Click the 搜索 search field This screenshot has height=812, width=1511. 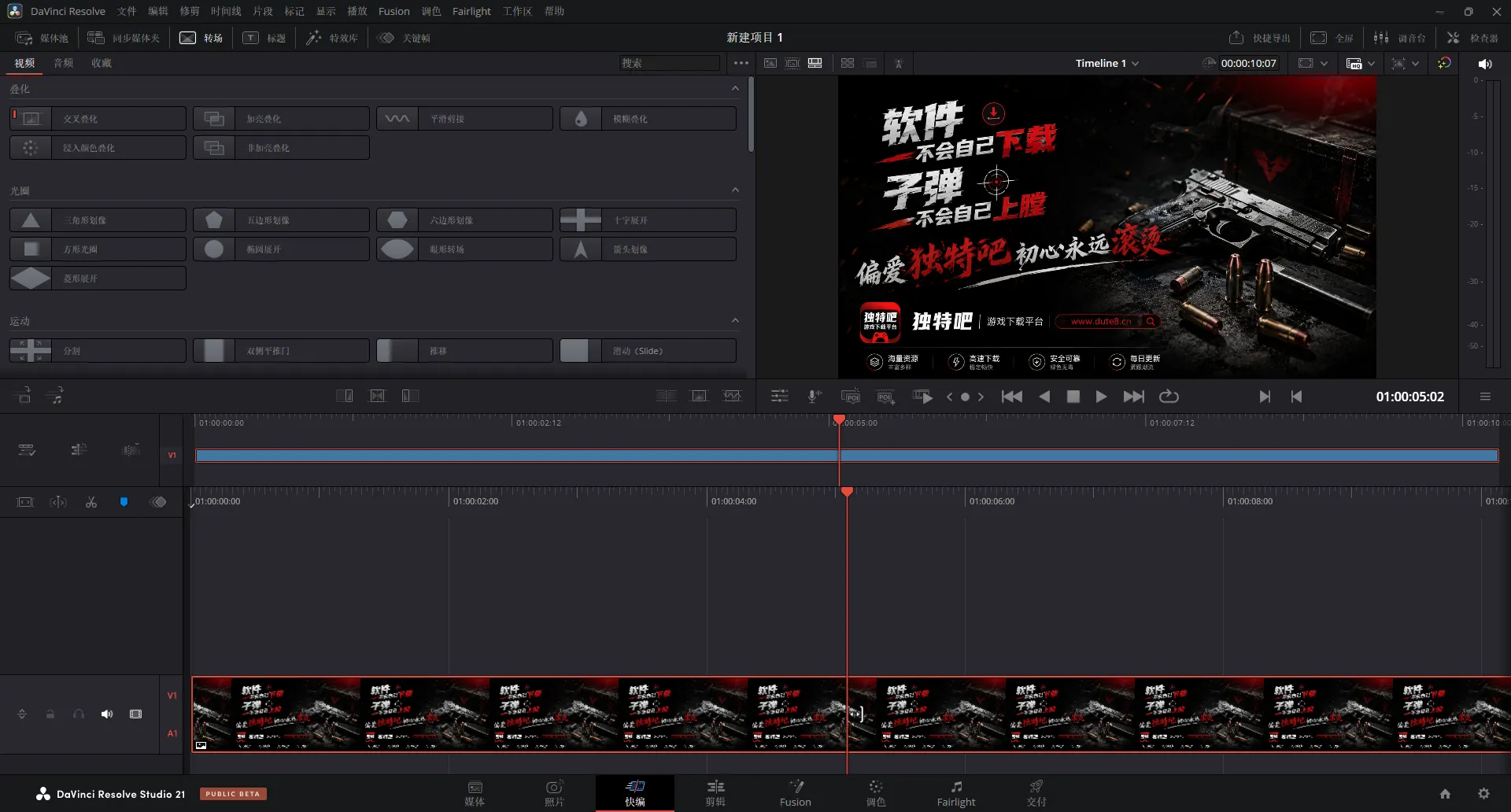click(x=669, y=63)
